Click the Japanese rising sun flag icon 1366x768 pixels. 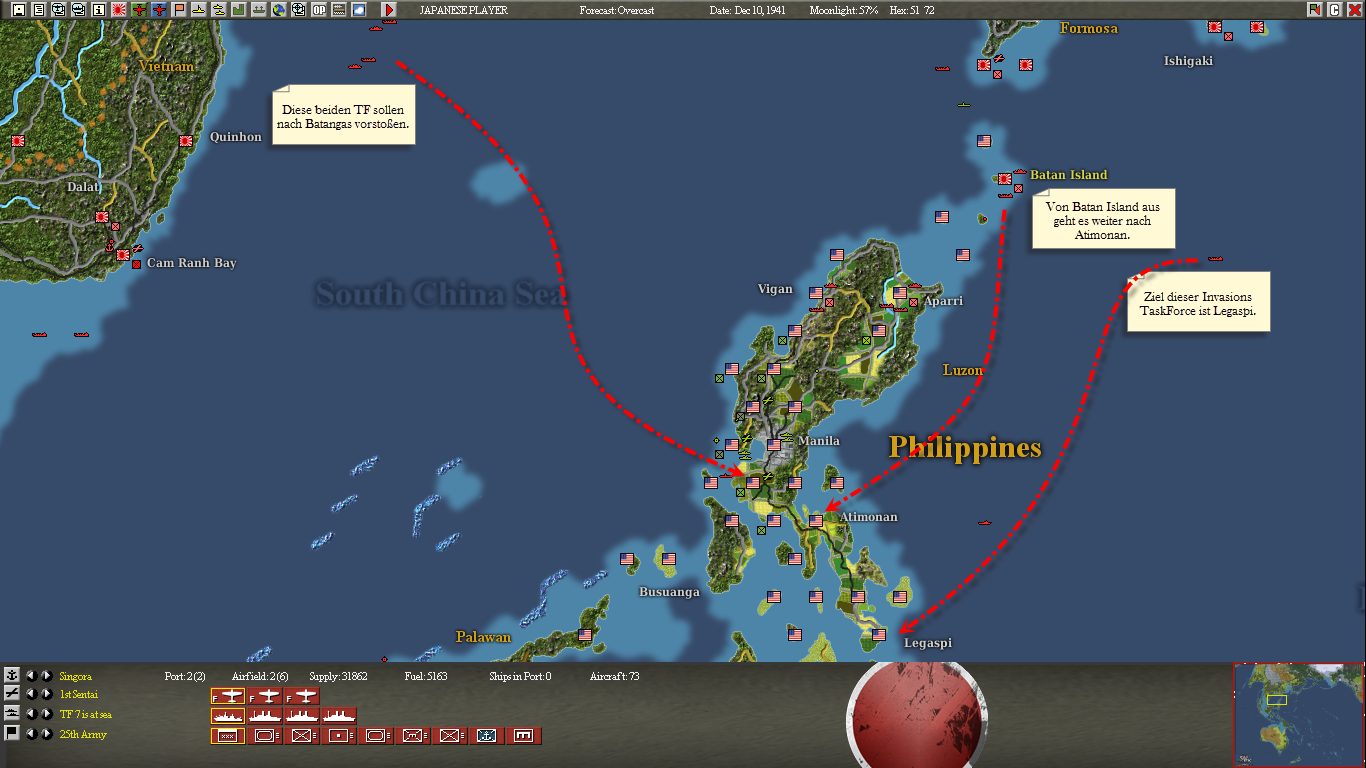point(119,10)
